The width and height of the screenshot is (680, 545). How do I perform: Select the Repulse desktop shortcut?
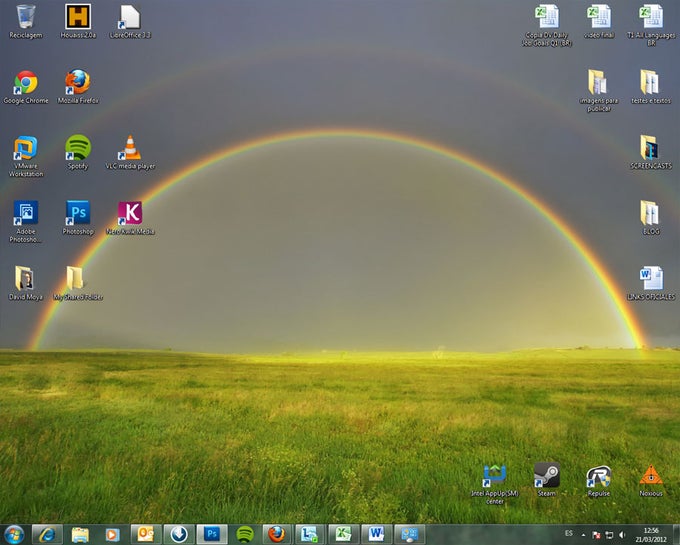599,480
